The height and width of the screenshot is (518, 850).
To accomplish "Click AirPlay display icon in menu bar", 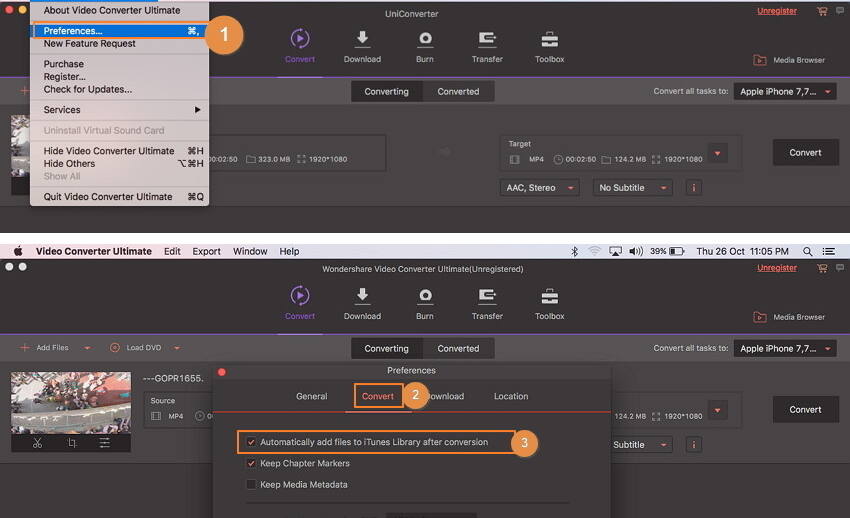I will pos(615,251).
